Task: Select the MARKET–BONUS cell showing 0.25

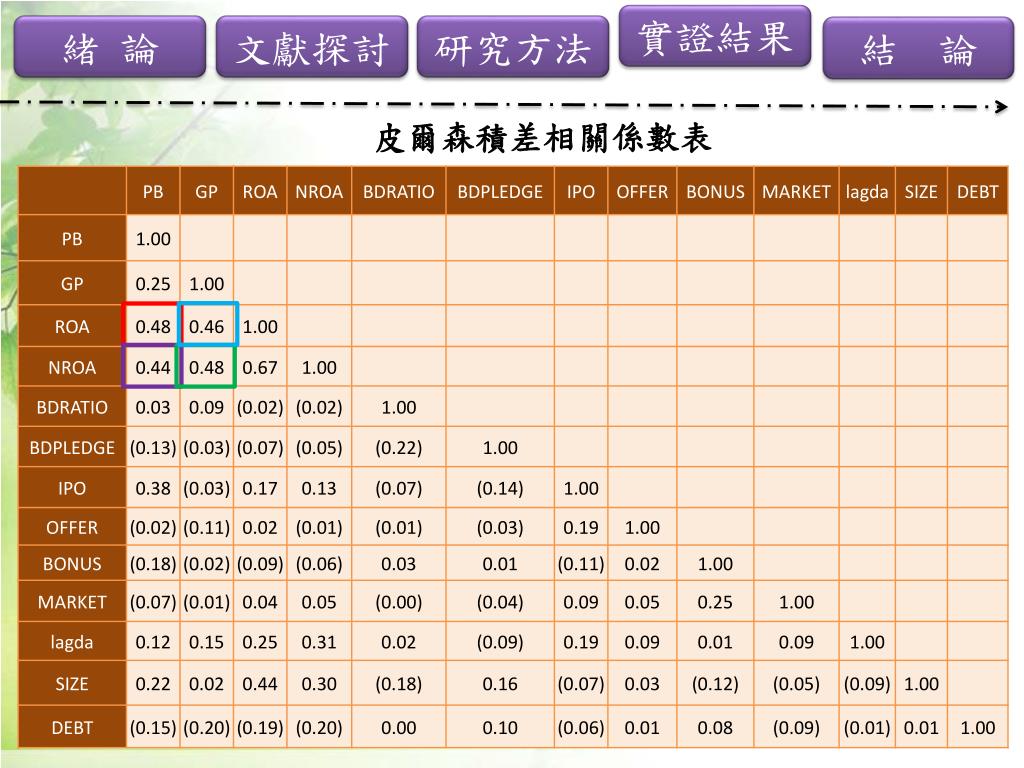Action: [x=715, y=601]
